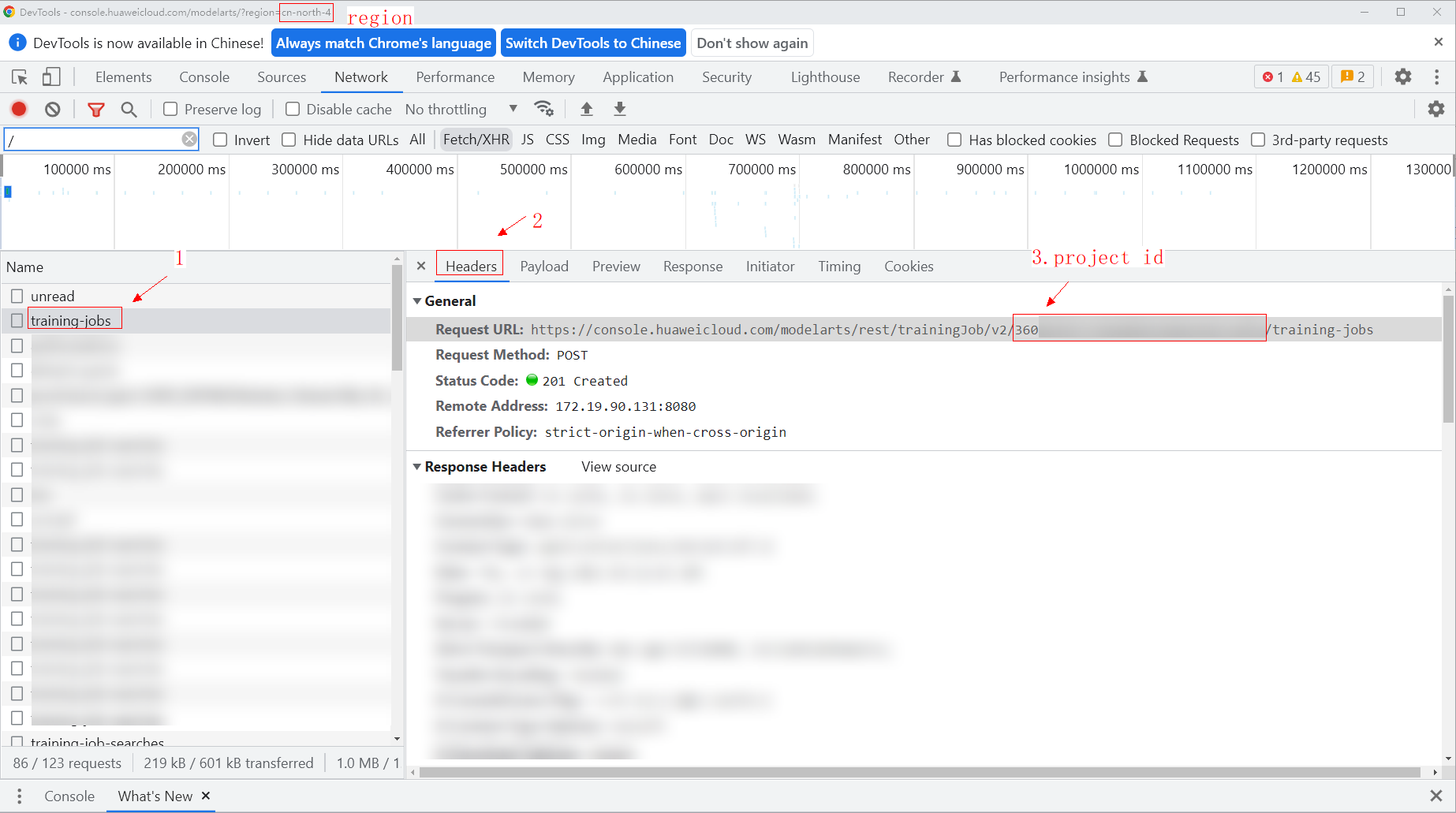Open the network search magnifier
Screen dimensions: 1456x813
129,109
